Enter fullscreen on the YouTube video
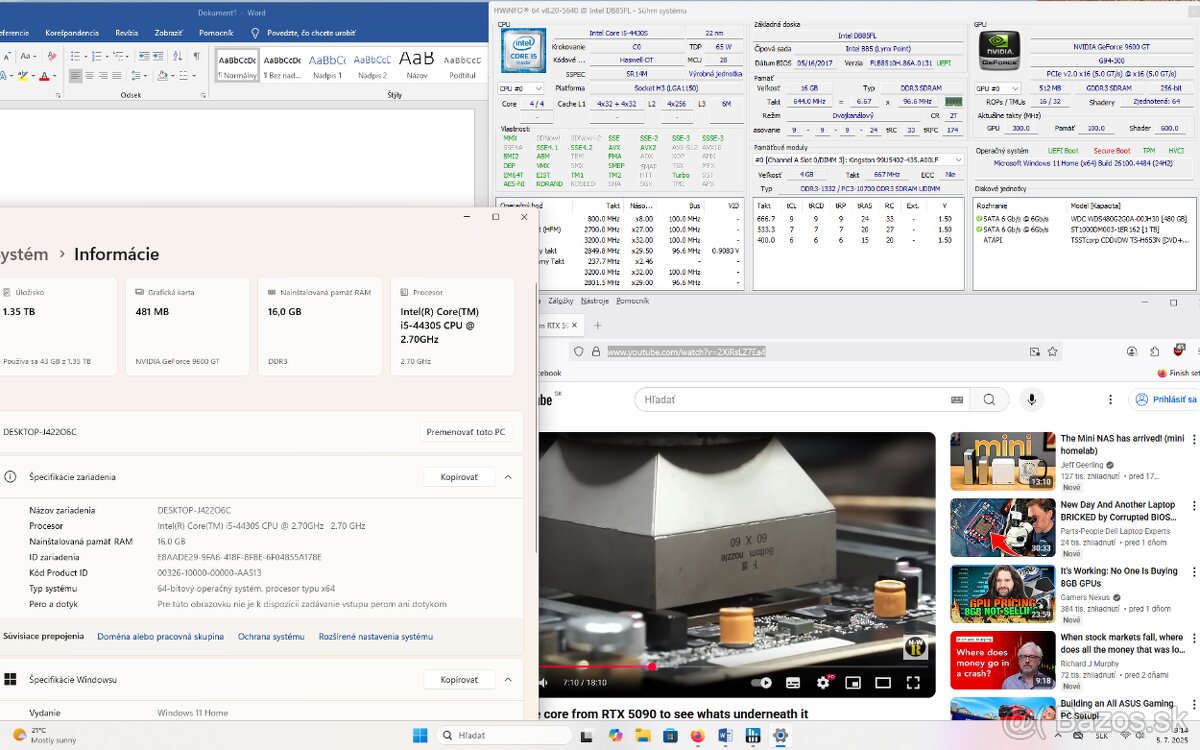The image size is (1200, 750). [913, 683]
